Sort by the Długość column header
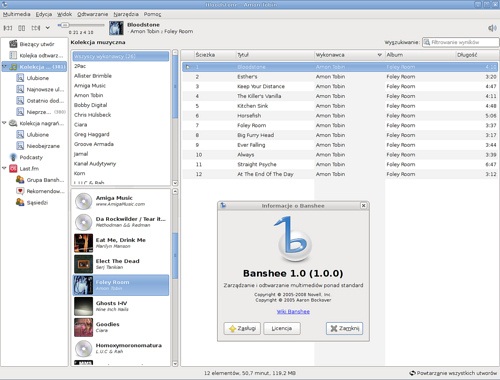500x380 pixels. click(x=477, y=55)
